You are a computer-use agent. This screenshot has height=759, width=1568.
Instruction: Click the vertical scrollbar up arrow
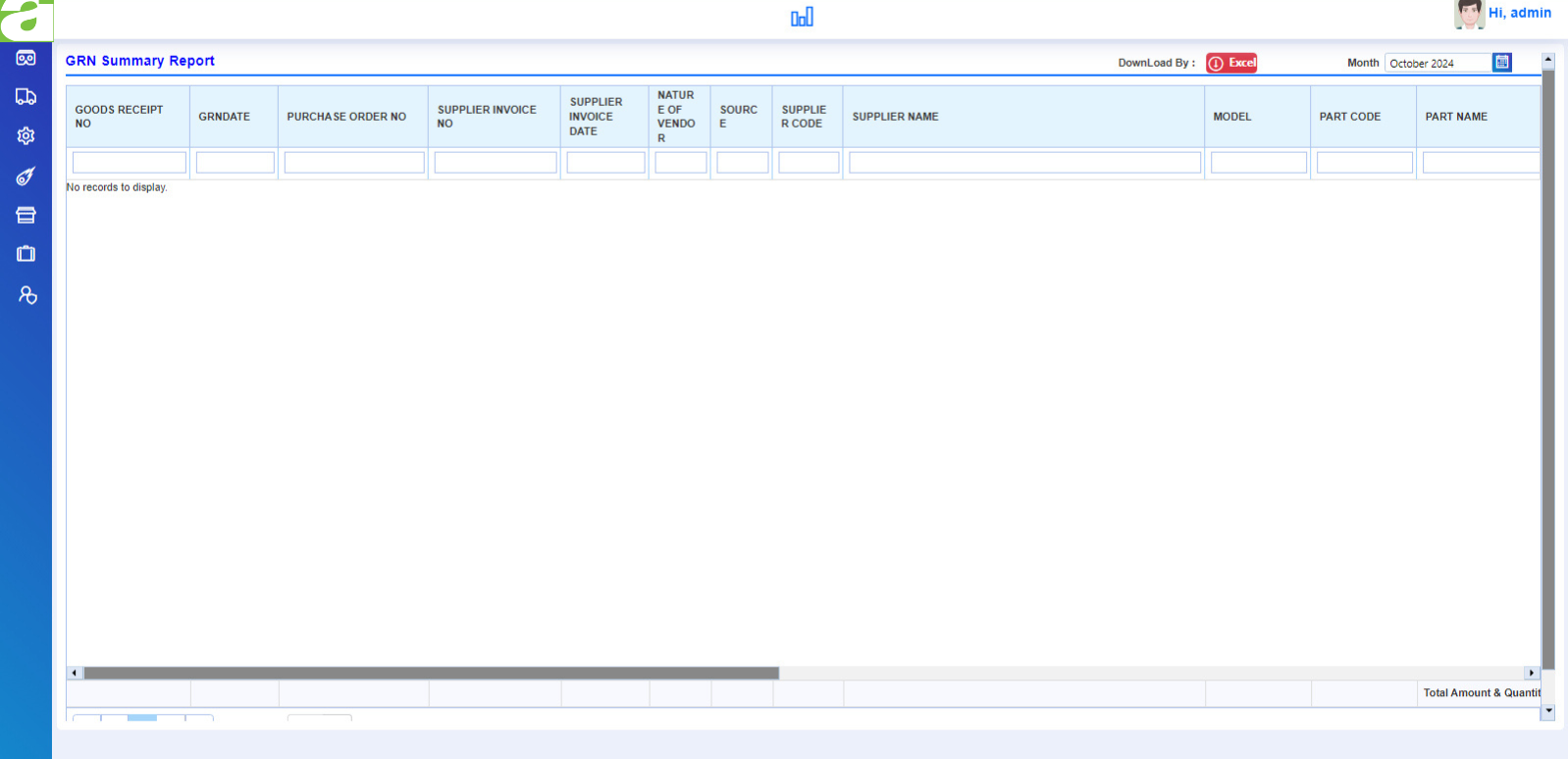1548,60
